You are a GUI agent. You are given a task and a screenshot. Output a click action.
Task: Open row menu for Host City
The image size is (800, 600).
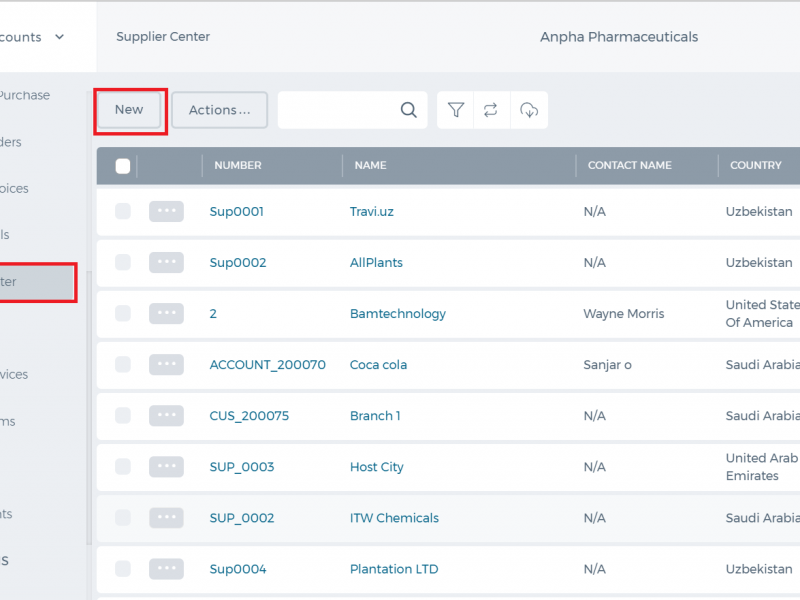(x=166, y=466)
